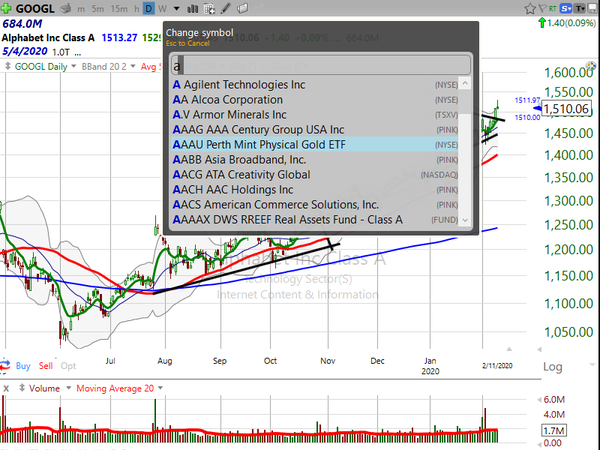Click the move handle left of Volume
Viewport: 600px width, 450px height.
22,388
